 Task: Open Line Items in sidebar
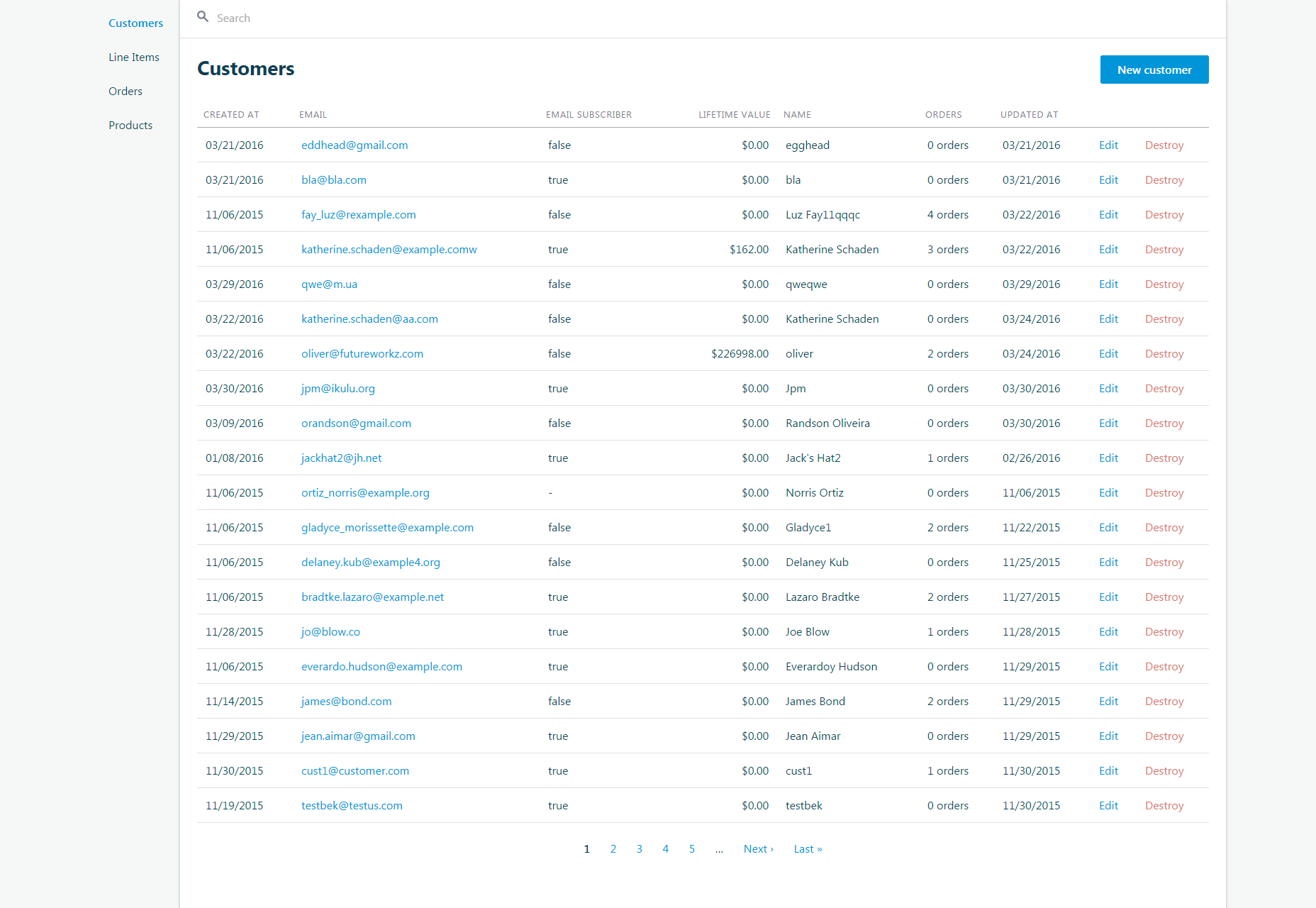pyautogui.click(x=133, y=57)
